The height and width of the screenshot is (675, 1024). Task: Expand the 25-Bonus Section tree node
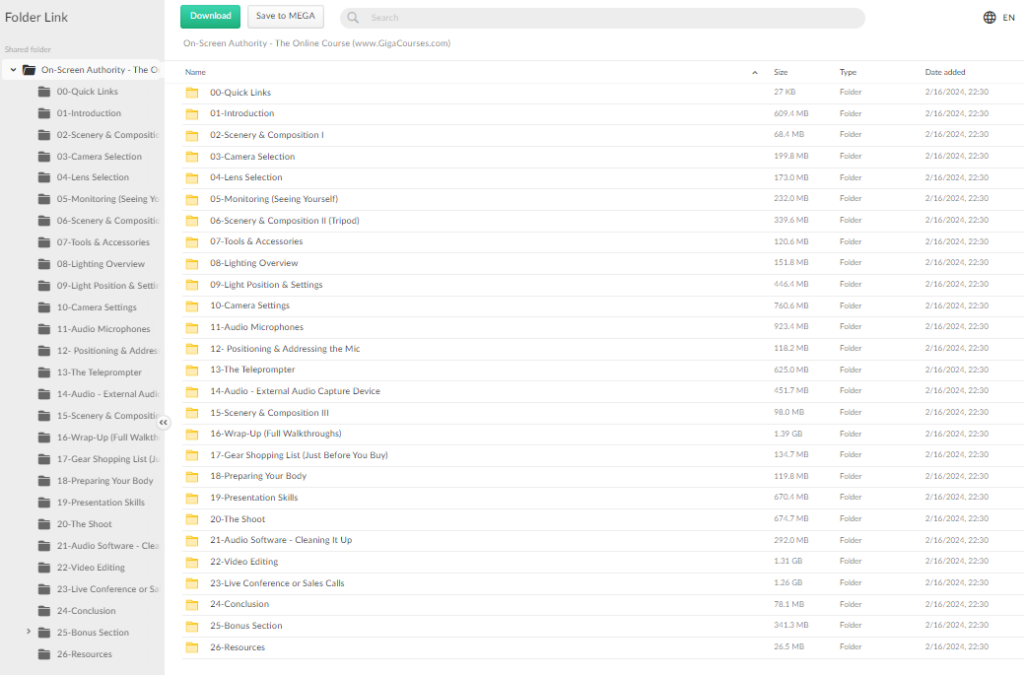tap(28, 632)
